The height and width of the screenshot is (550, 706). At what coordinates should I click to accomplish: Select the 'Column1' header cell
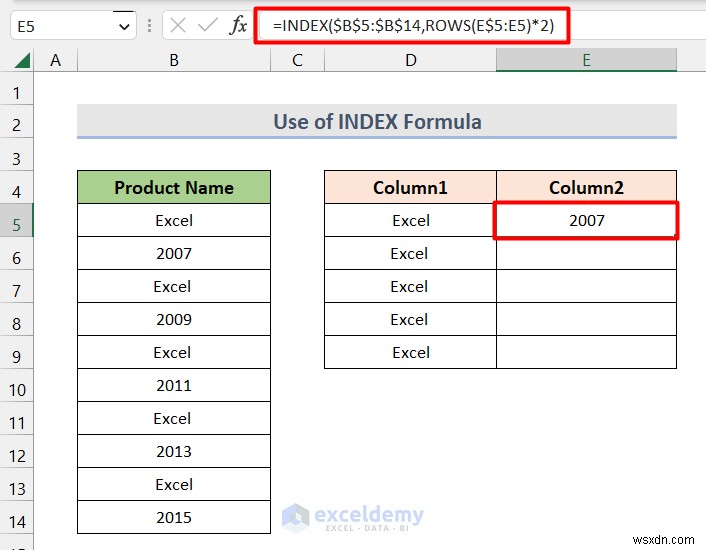click(410, 187)
